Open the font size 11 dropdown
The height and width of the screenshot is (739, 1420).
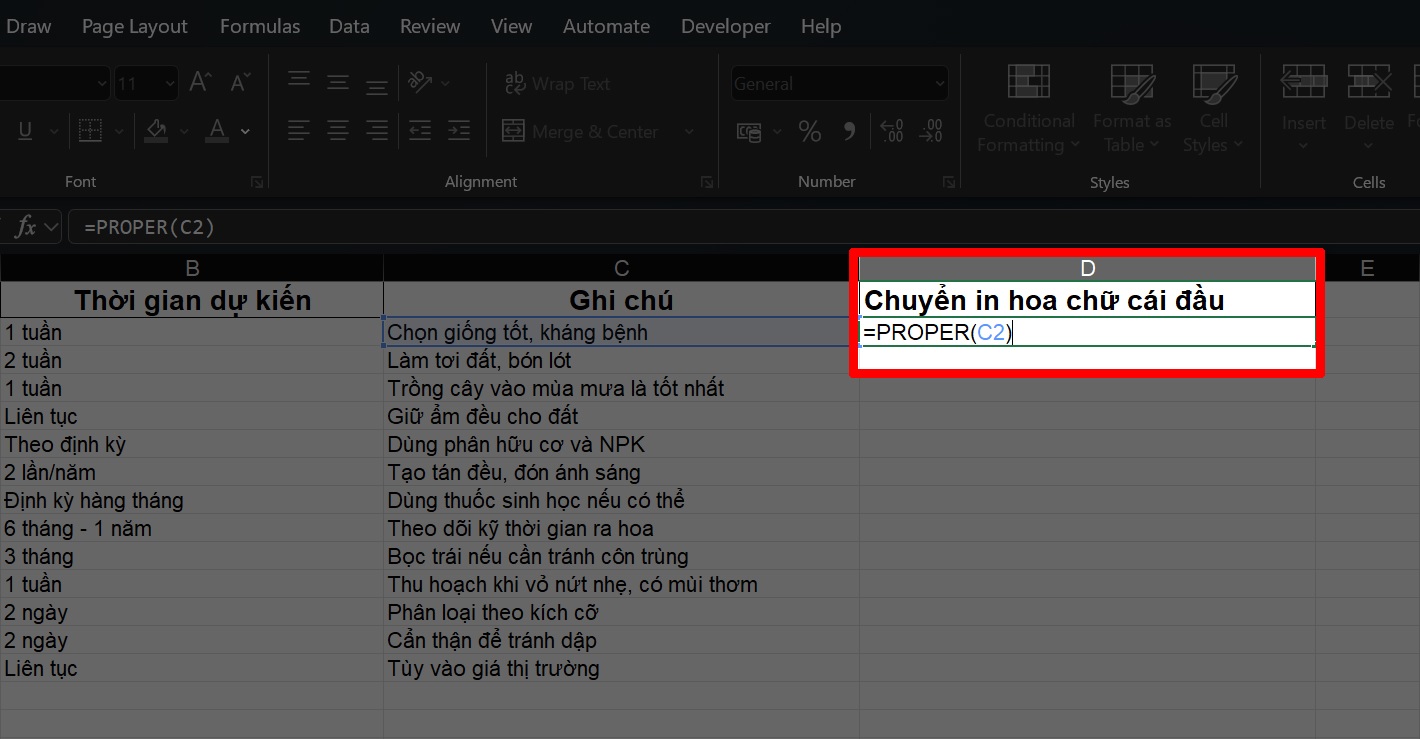click(x=169, y=84)
